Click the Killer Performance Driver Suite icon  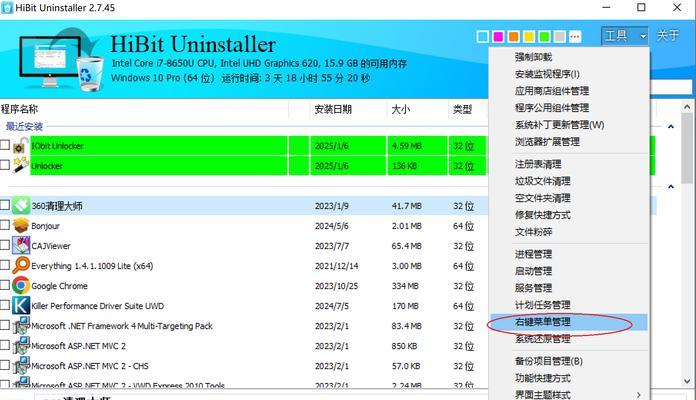click(x=21, y=305)
